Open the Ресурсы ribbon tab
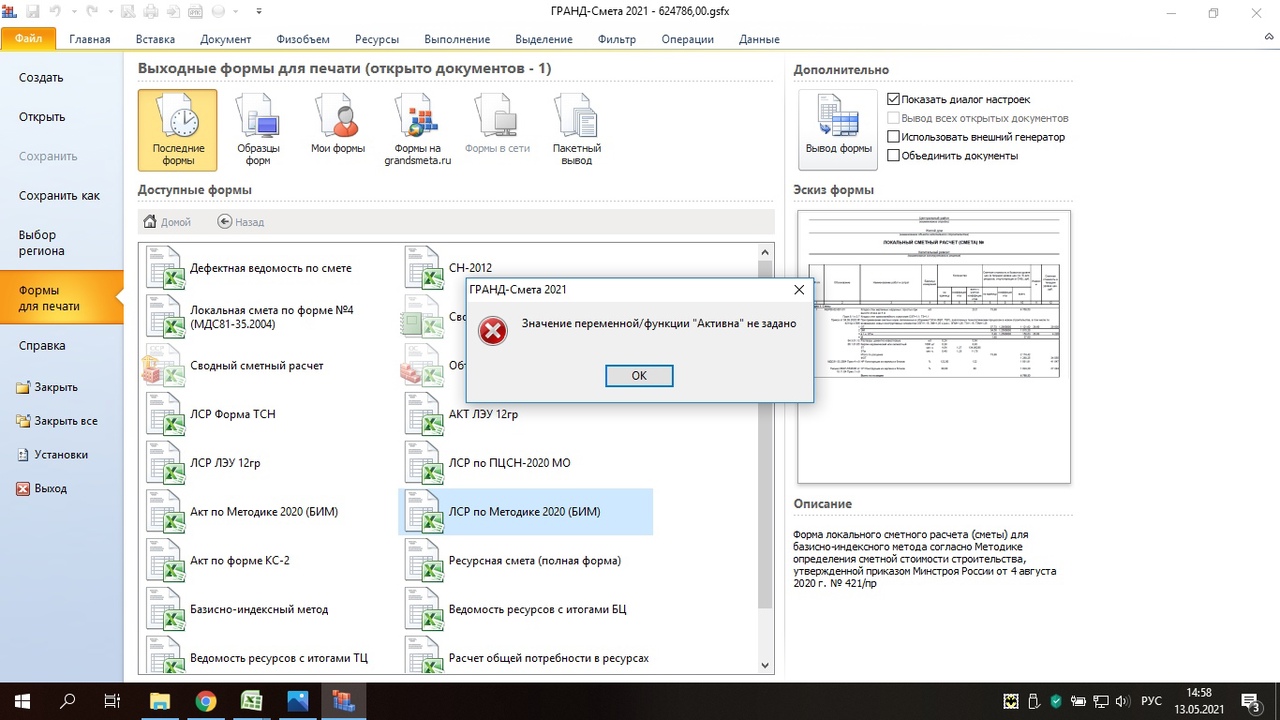This screenshot has height=720, width=1280. [x=376, y=39]
